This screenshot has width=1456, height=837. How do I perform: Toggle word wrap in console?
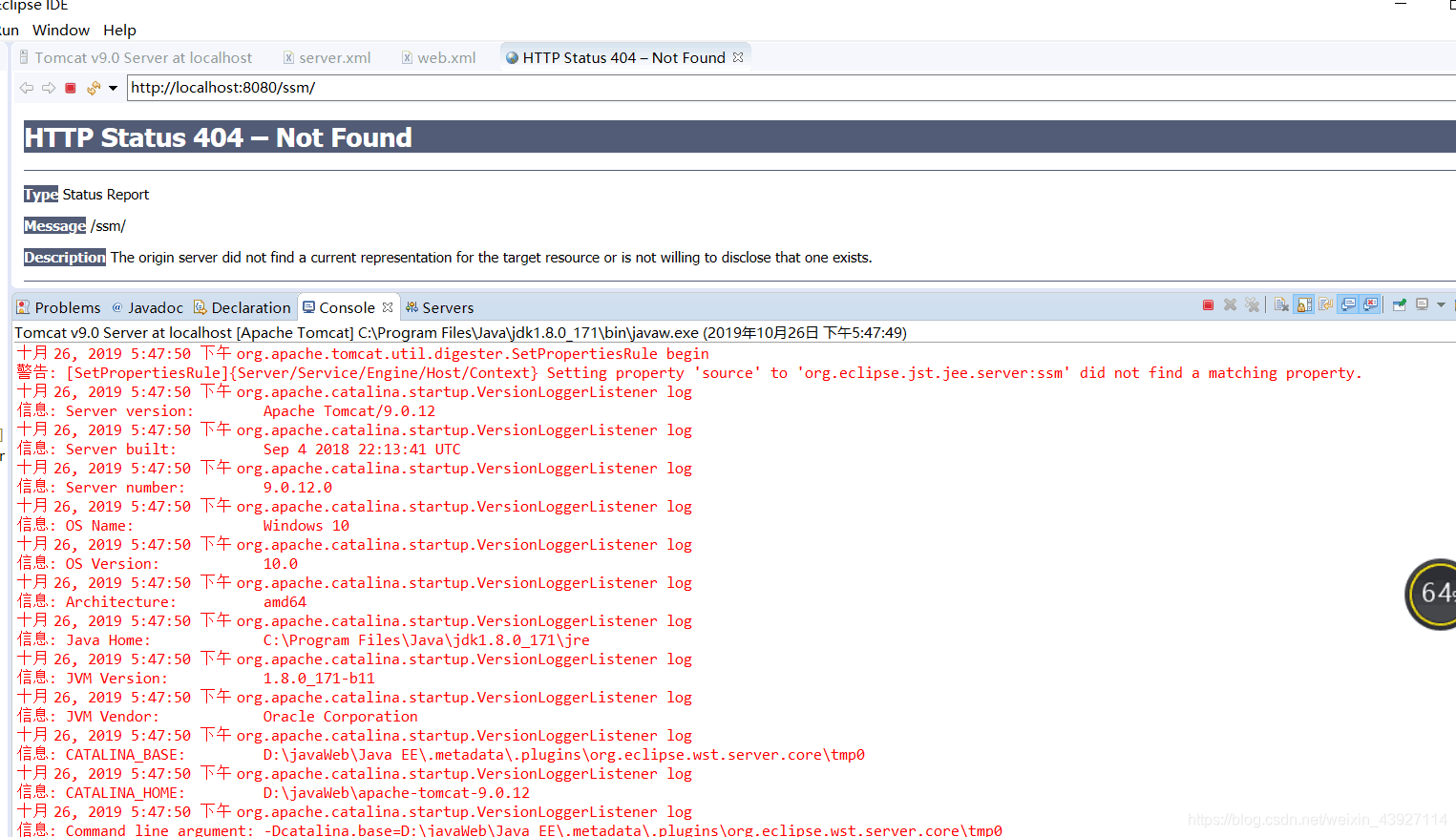(x=1326, y=305)
